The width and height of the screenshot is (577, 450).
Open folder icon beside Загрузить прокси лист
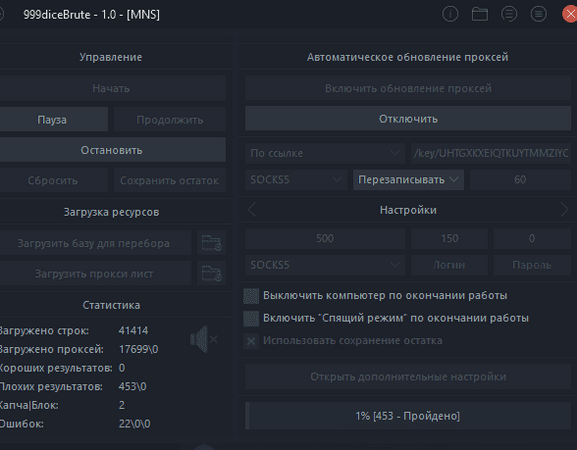pos(212,273)
